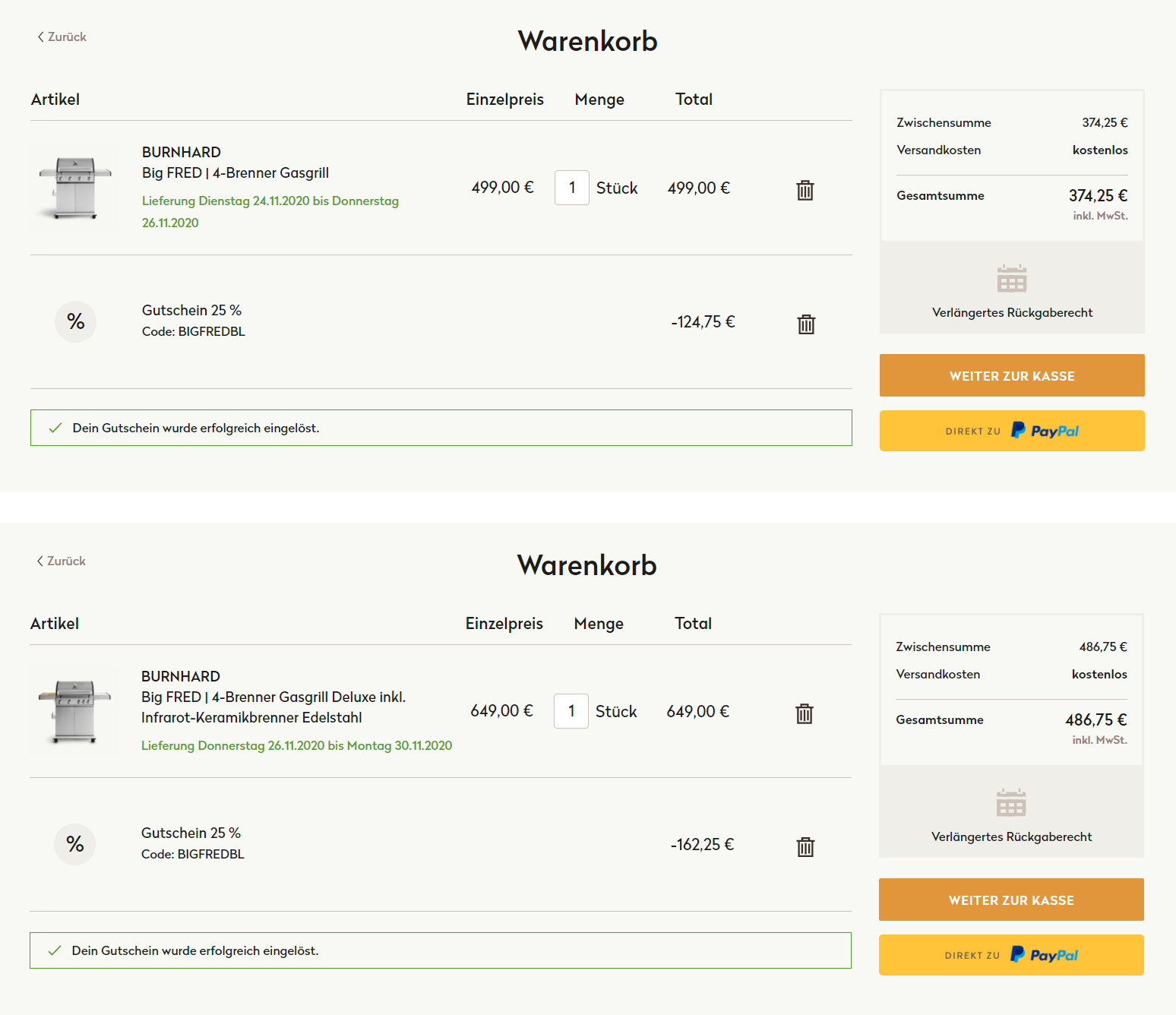Delete the 649,00 € Big FRED Deluxe item
1176x1015 pixels.
click(x=805, y=713)
